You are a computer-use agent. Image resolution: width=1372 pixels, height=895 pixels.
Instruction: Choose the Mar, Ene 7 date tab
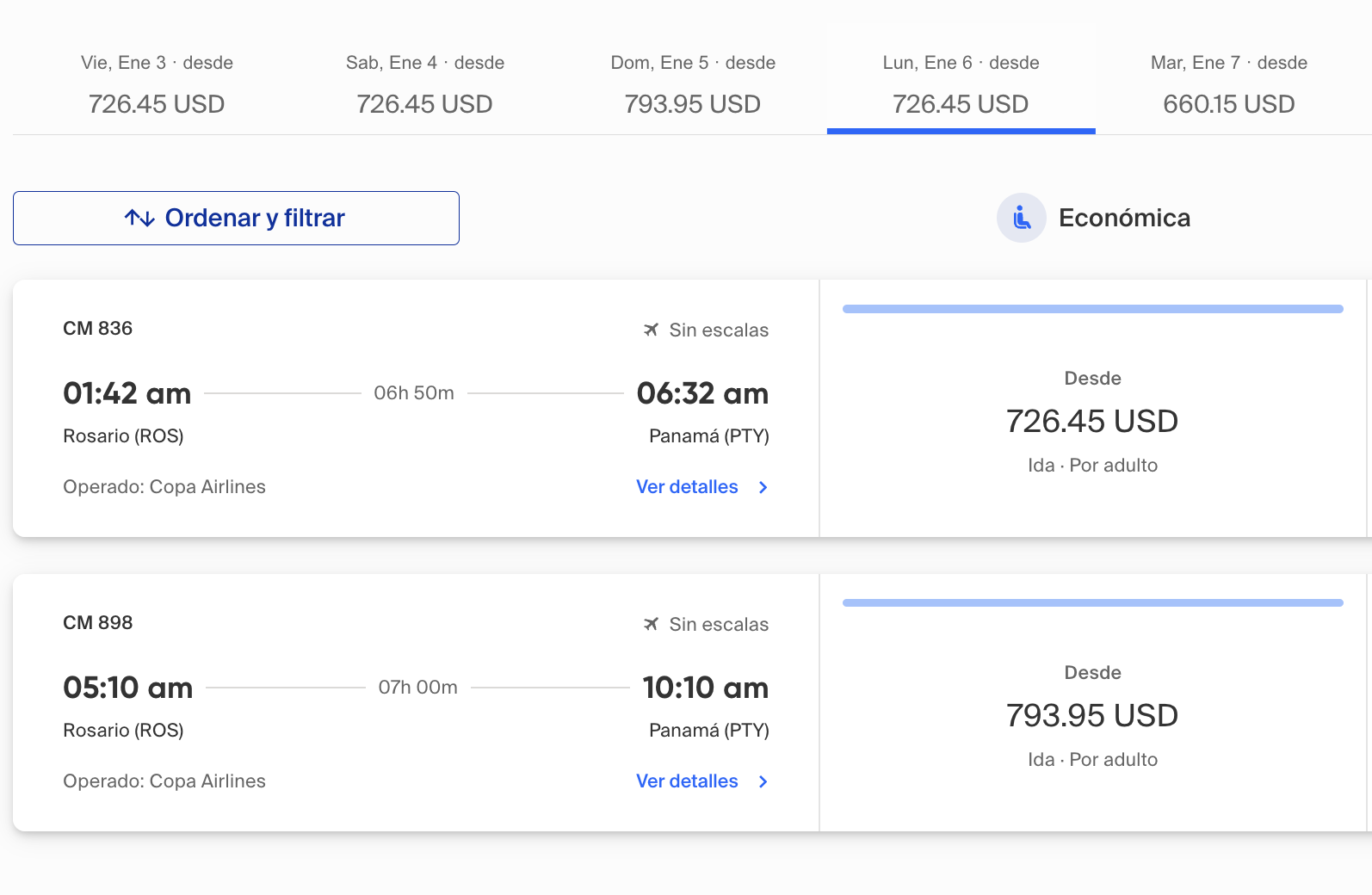pos(1228,84)
